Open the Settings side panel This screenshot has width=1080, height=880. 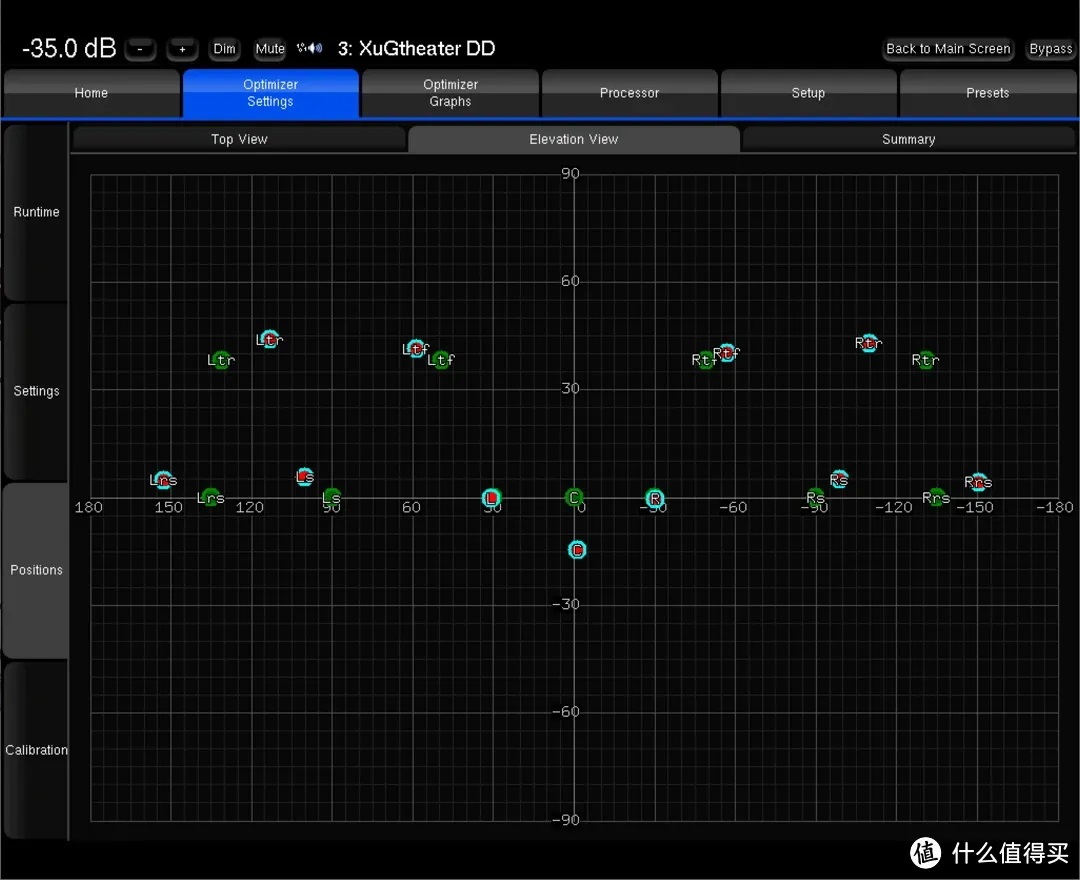pyautogui.click(x=36, y=391)
